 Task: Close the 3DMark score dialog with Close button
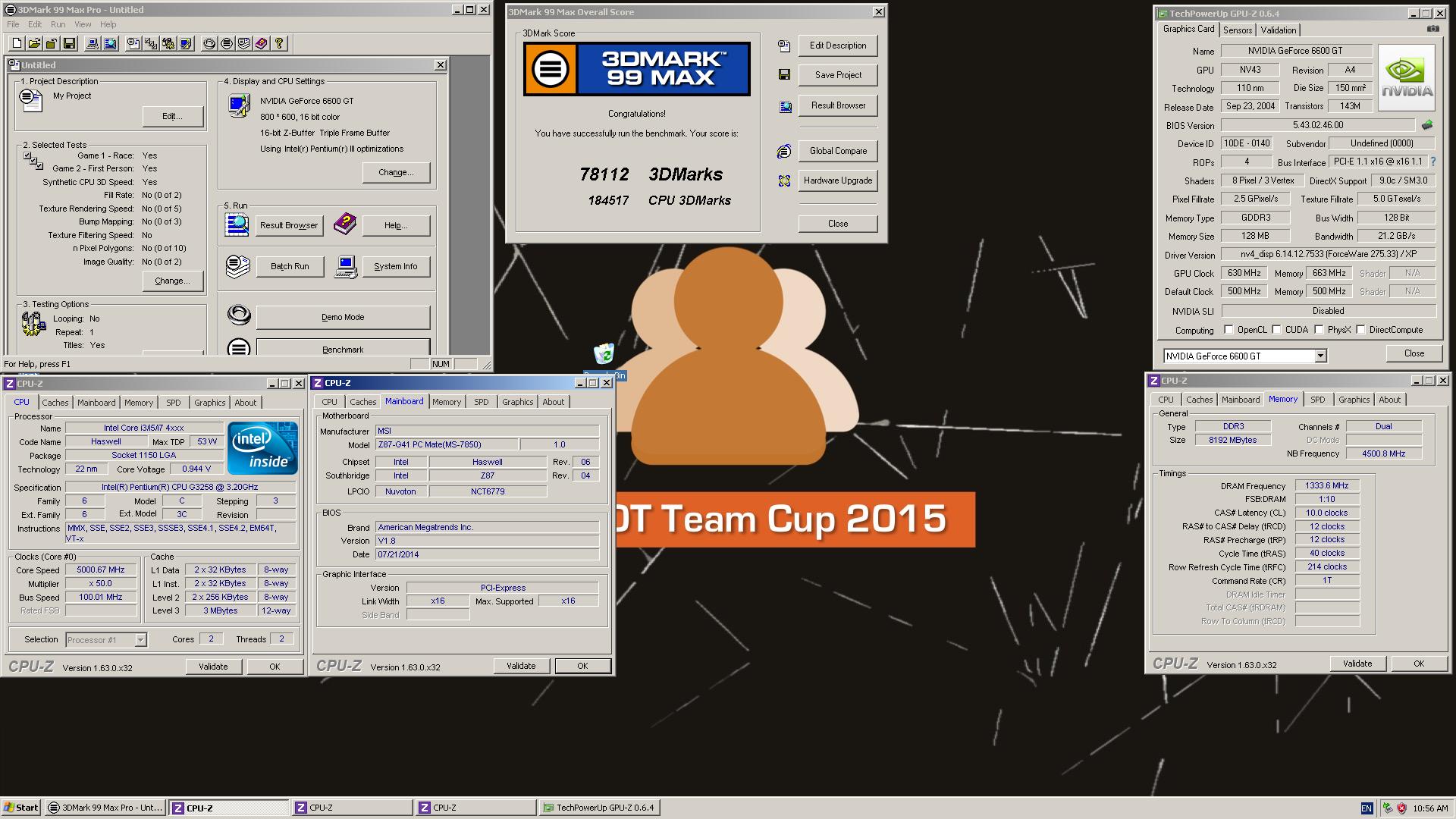pyautogui.click(x=838, y=224)
